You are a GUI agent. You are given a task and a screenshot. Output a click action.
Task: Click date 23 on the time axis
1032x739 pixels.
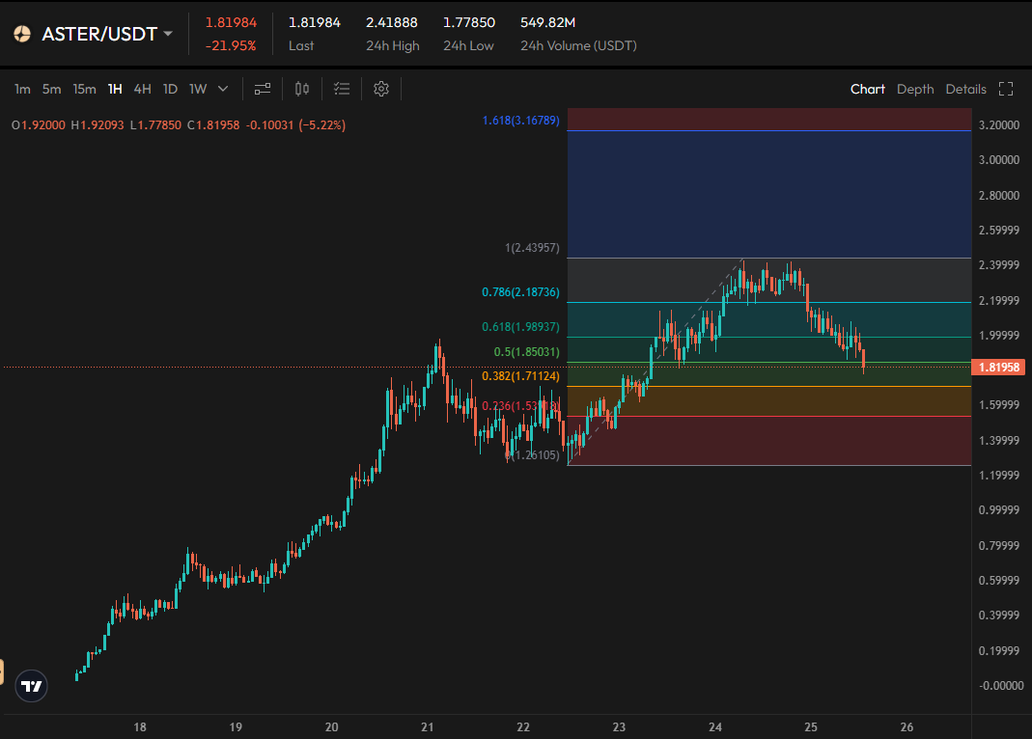pyautogui.click(x=619, y=727)
